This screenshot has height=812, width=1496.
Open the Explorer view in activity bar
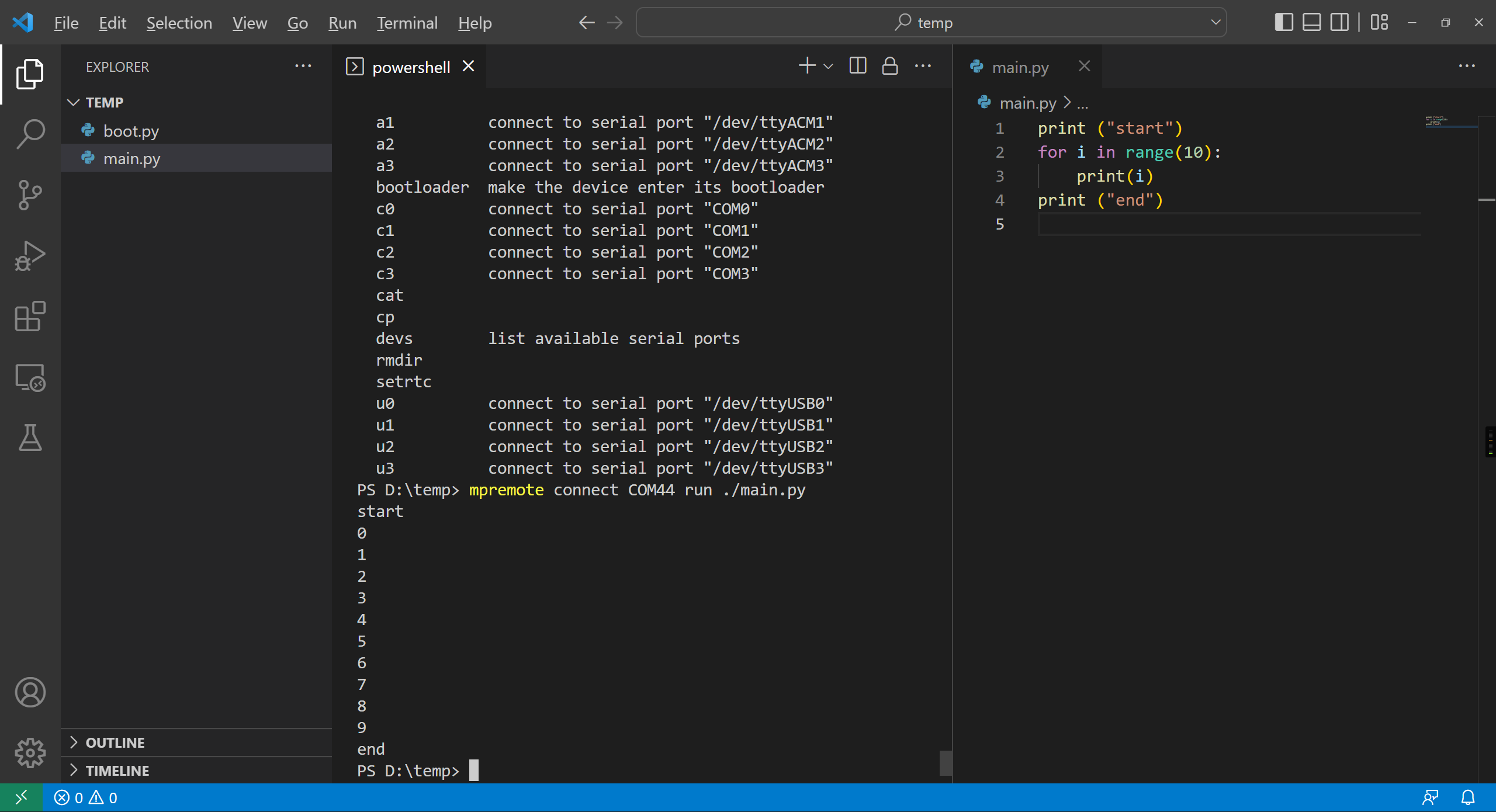coord(30,74)
